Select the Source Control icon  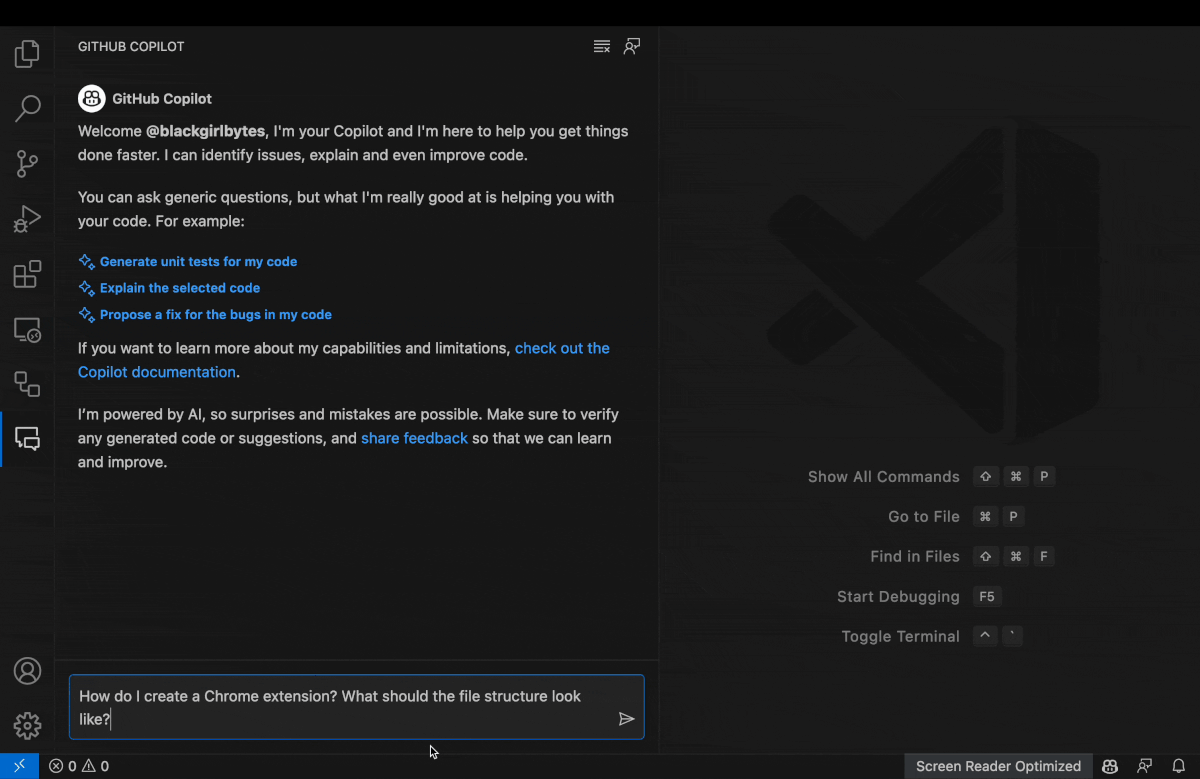(27, 163)
